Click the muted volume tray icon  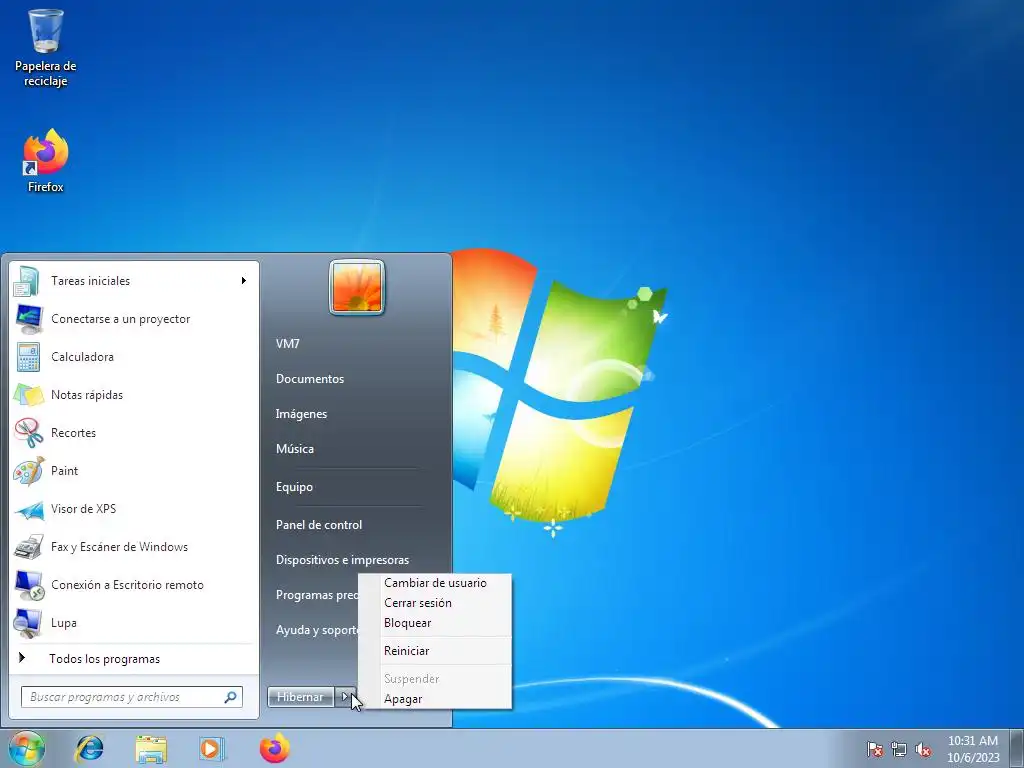tap(923, 749)
